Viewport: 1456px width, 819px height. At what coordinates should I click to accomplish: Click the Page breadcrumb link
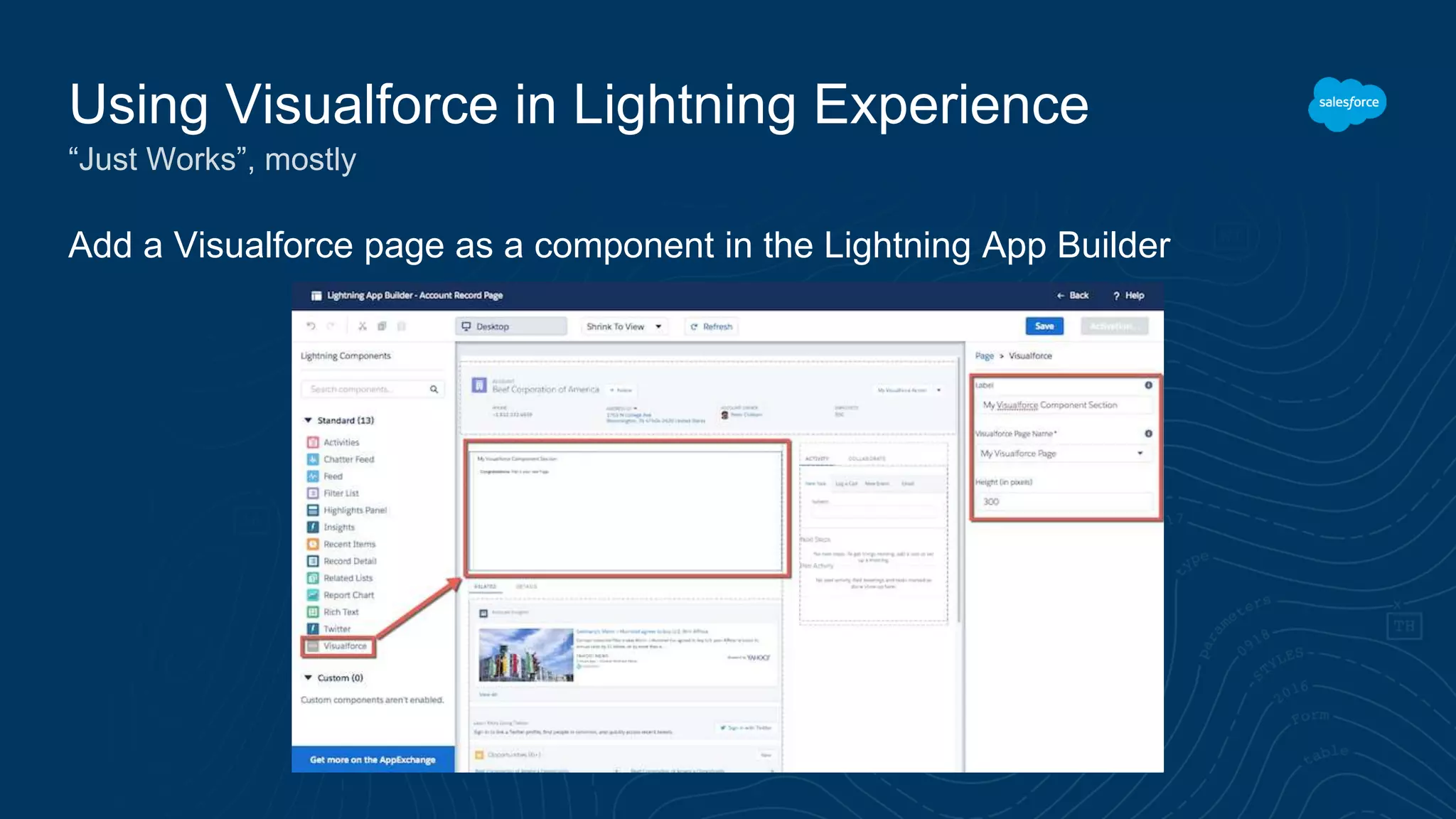tap(984, 355)
